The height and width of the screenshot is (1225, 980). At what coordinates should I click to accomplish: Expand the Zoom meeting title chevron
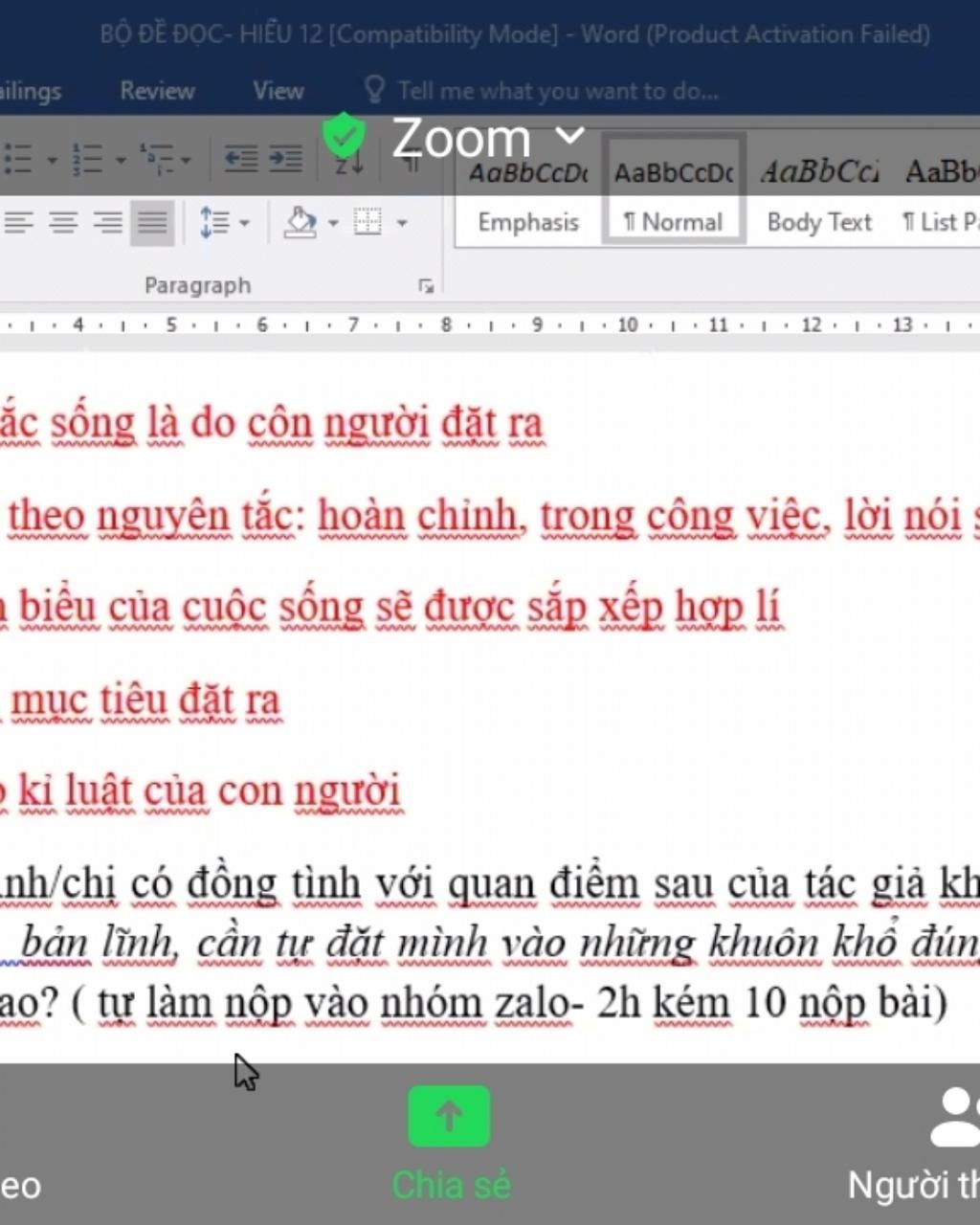click(x=570, y=136)
